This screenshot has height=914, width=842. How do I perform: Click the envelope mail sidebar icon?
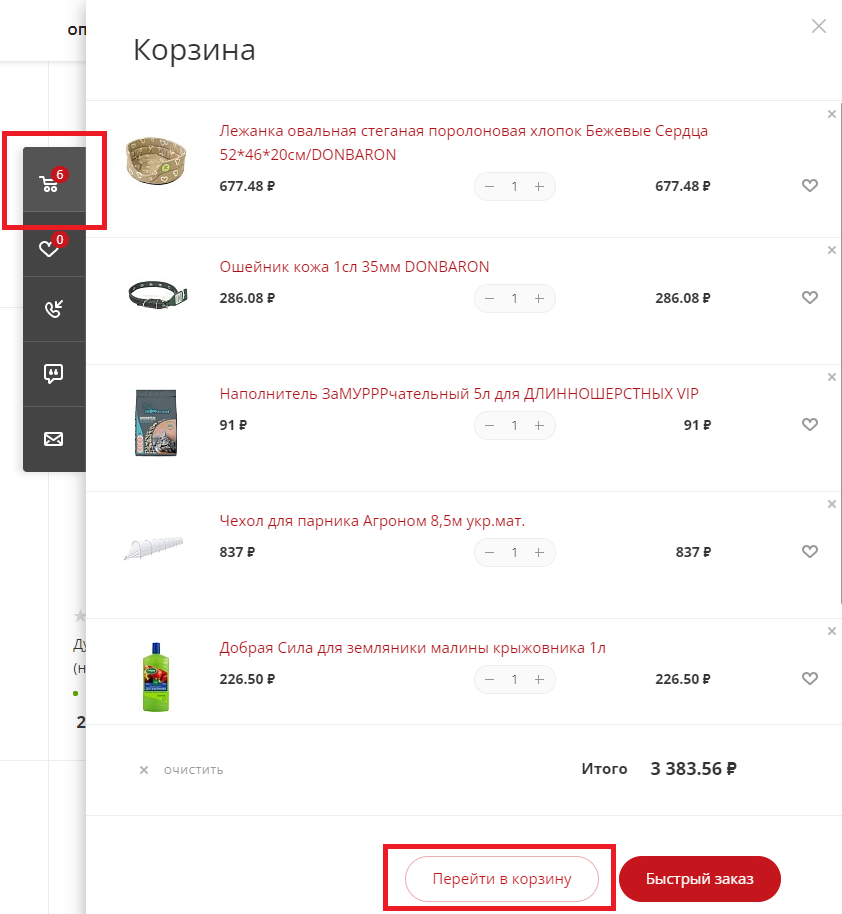click(x=53, y=439)
